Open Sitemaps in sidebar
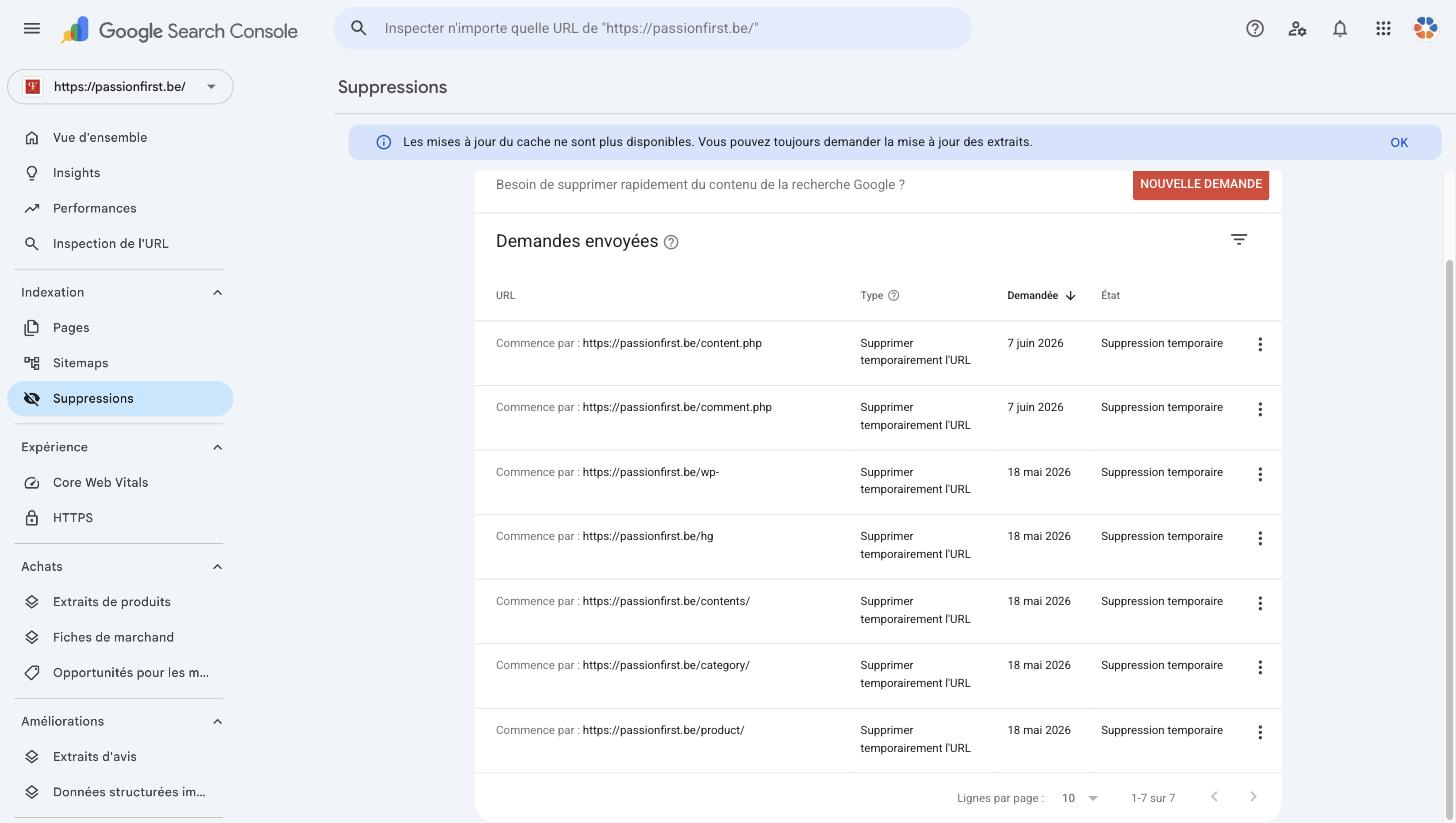 click(x=120, y=363)
